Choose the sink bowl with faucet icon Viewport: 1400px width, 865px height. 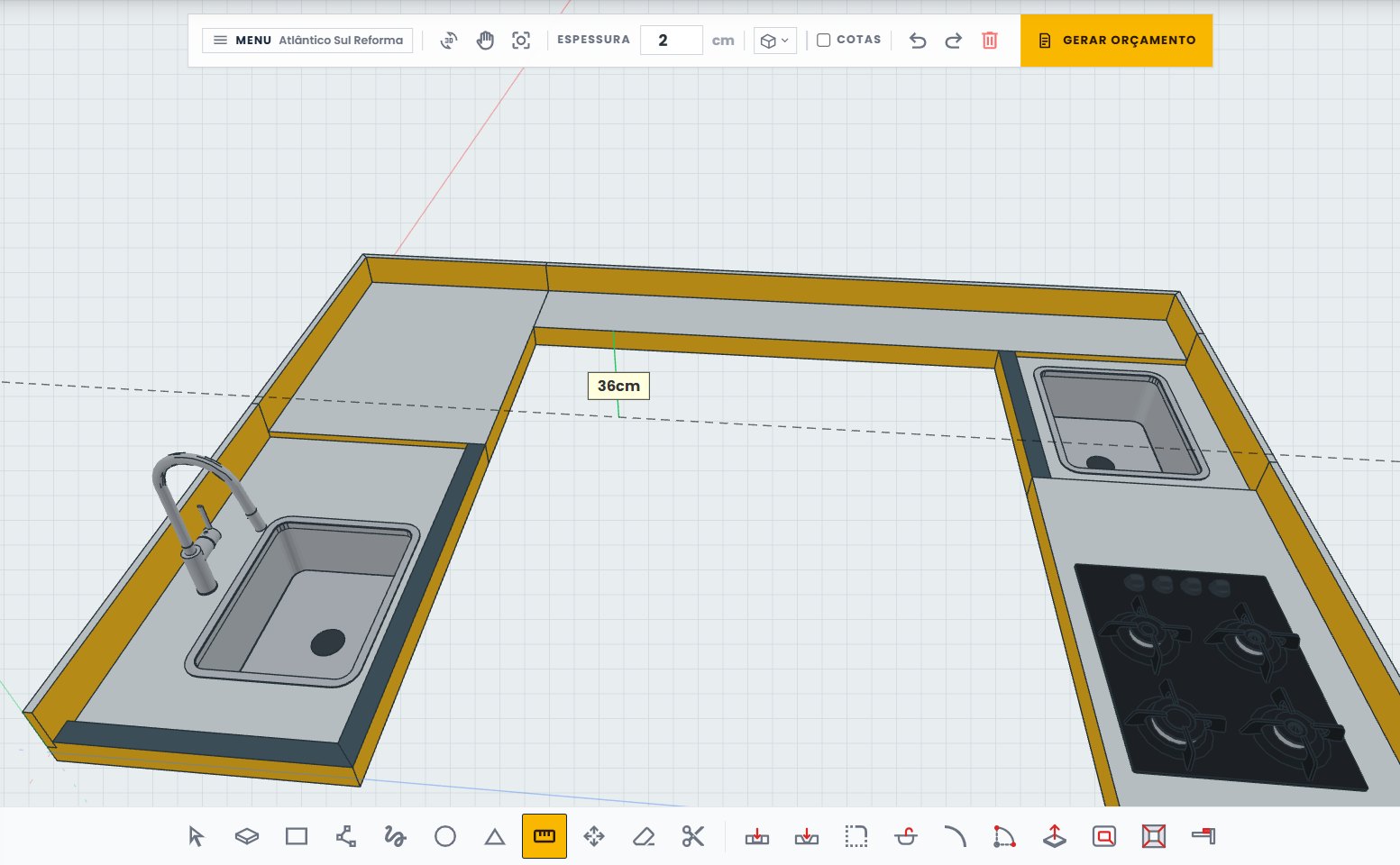point(906,836)
